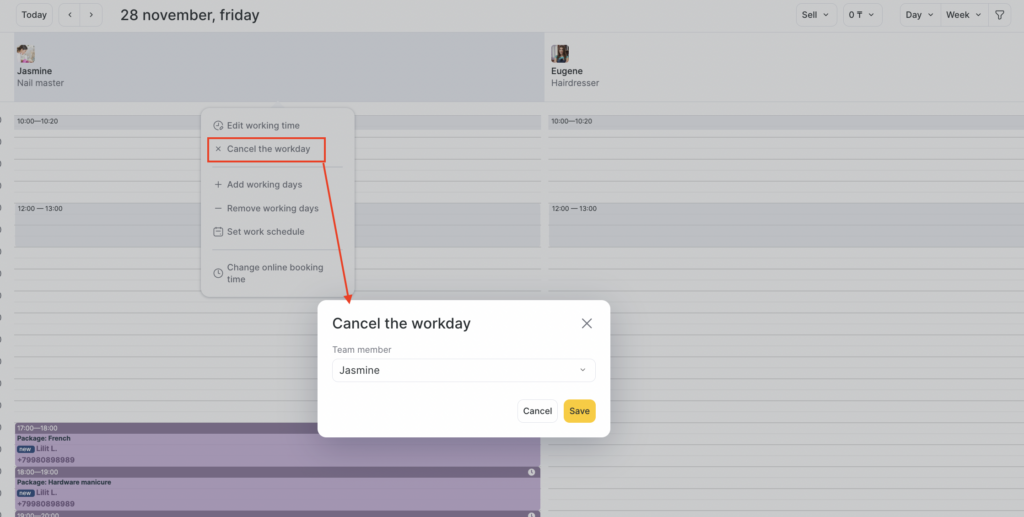1024x517 pixels.
Task: Click the filter funnel icon
Action: [999, 15]
